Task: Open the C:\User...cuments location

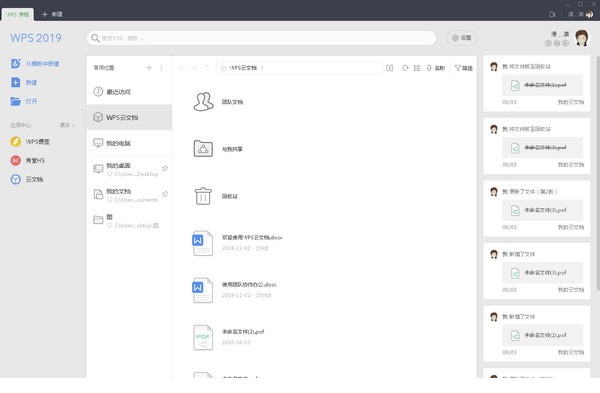Action: (129, 194)
